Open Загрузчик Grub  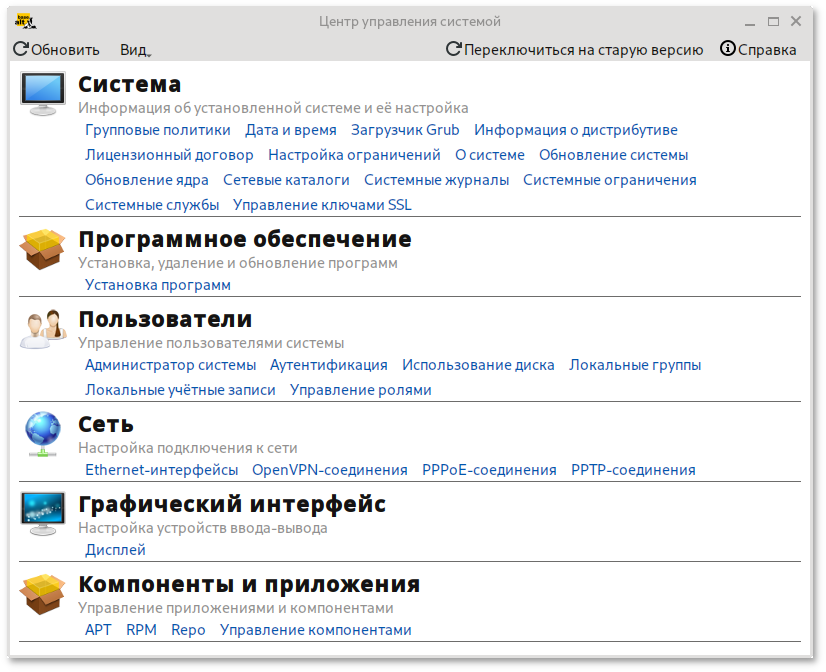point(404,129)
